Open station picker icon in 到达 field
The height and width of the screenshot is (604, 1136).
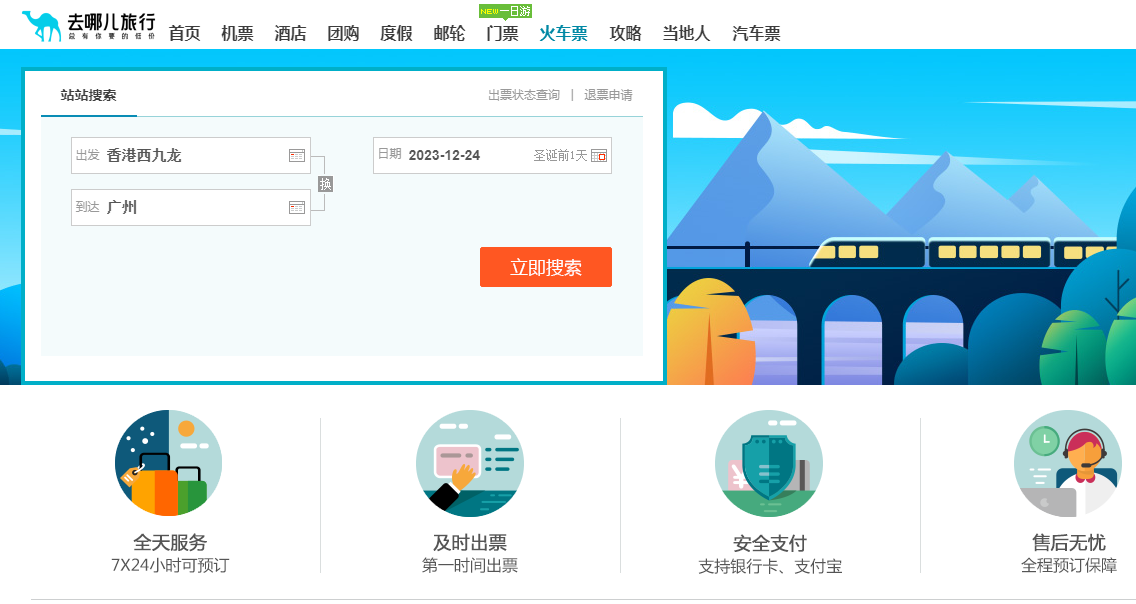pyautogui.click(x=297, y=208)
